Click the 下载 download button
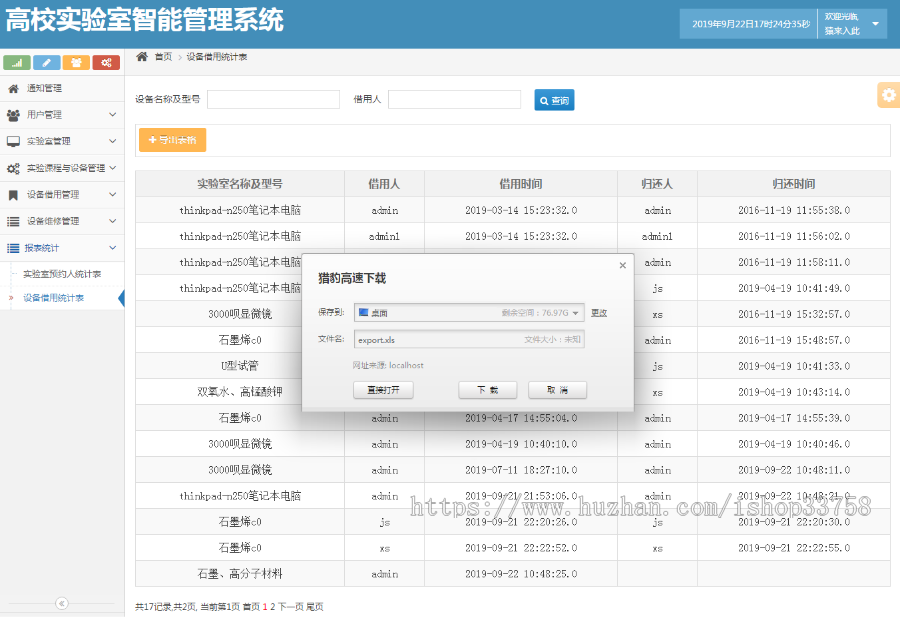 pos(487,389)
